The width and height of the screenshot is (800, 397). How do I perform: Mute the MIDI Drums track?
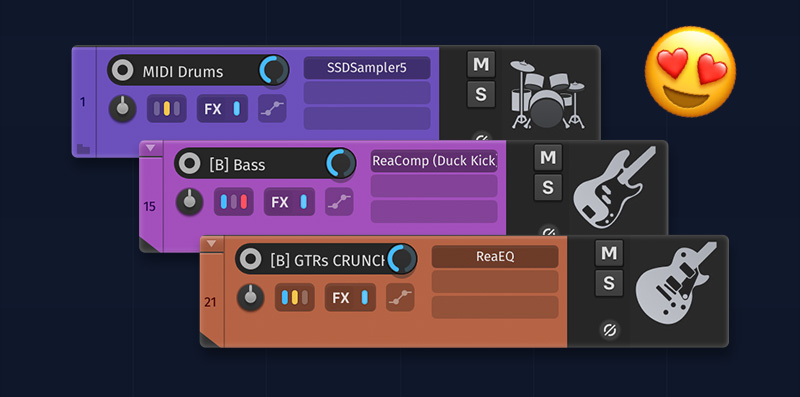481,64
